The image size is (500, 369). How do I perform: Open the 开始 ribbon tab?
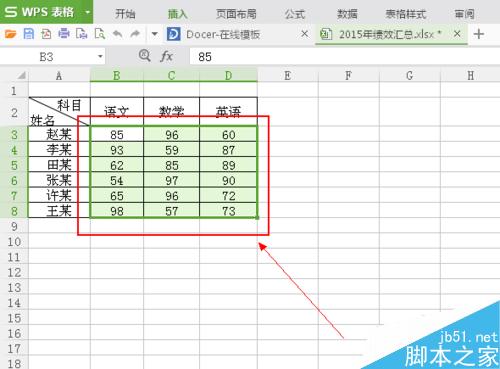click(125, 14)
